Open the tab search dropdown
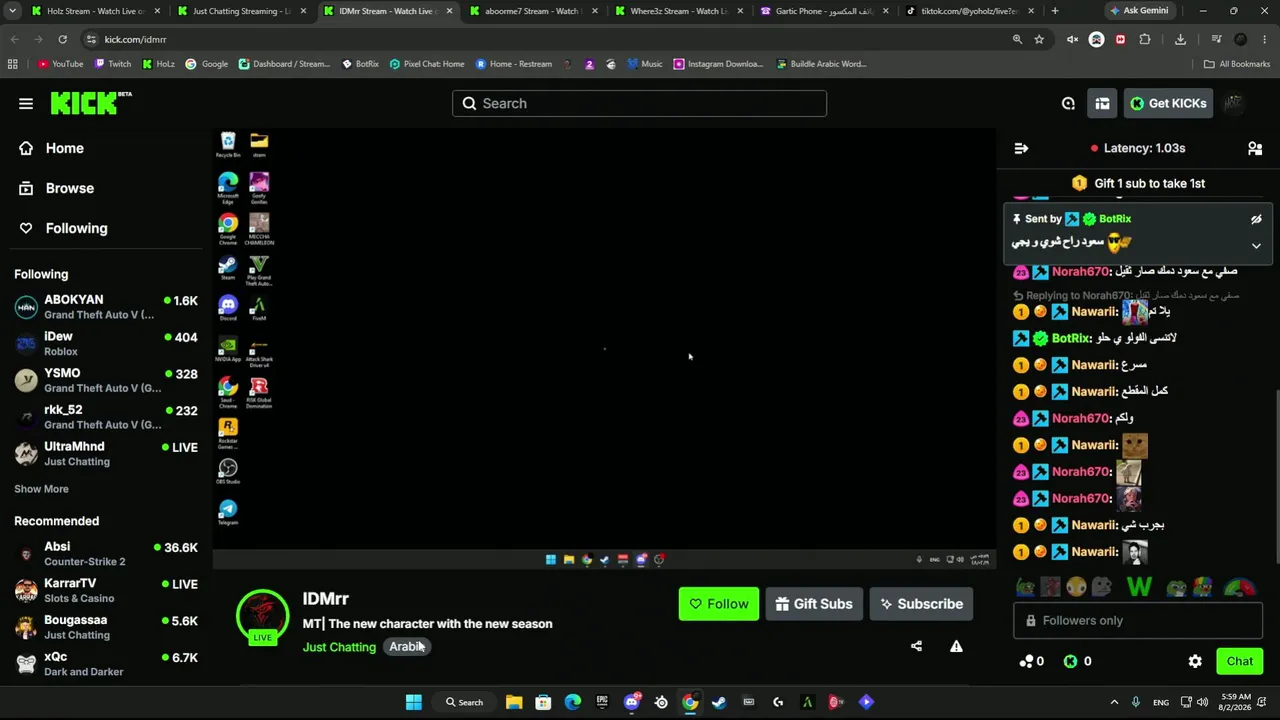Image resolution: width=1280 pixels, height=720 pixels. [10, 11]
